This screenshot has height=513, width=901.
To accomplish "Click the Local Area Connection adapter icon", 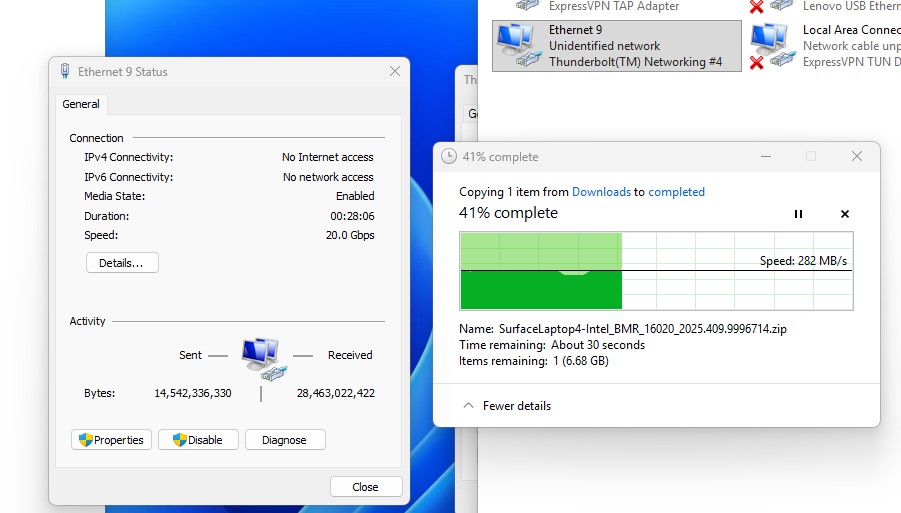I will pyautogui.click(x=772, y=46).
